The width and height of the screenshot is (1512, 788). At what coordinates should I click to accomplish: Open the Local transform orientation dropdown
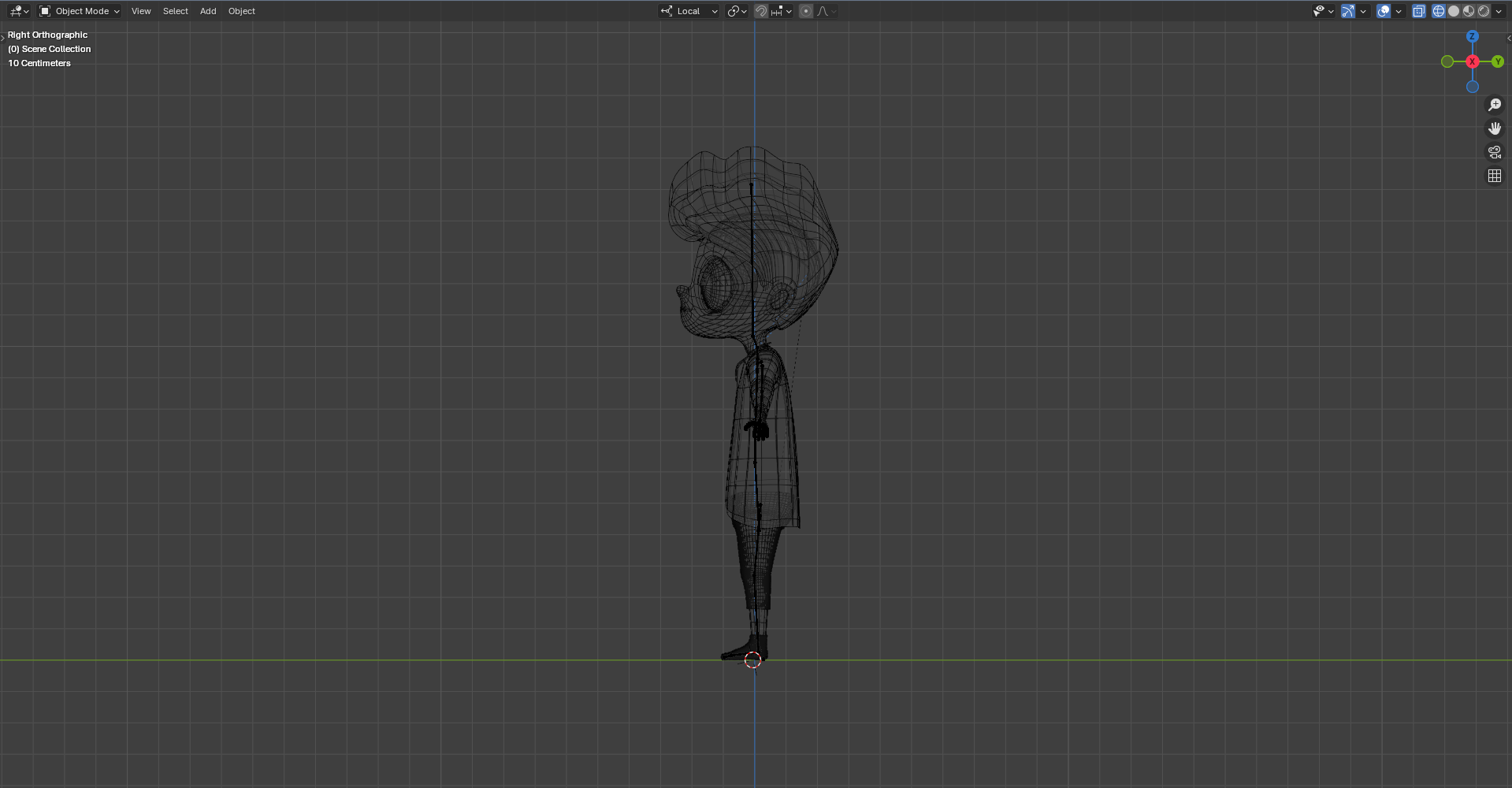click(689, 11)
